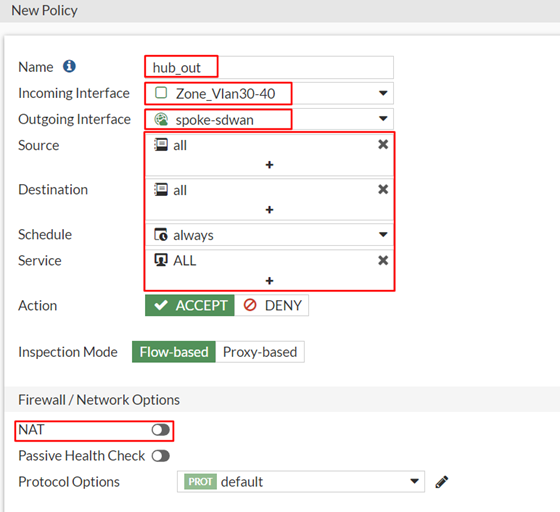Click the ALL service icon

coord(161,260)
